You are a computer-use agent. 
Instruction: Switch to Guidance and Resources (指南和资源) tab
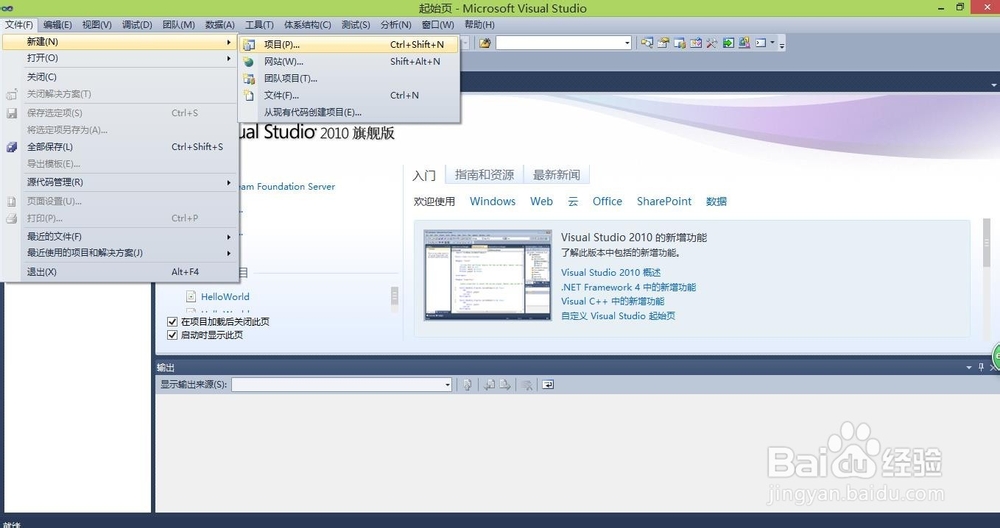[484, 175]
